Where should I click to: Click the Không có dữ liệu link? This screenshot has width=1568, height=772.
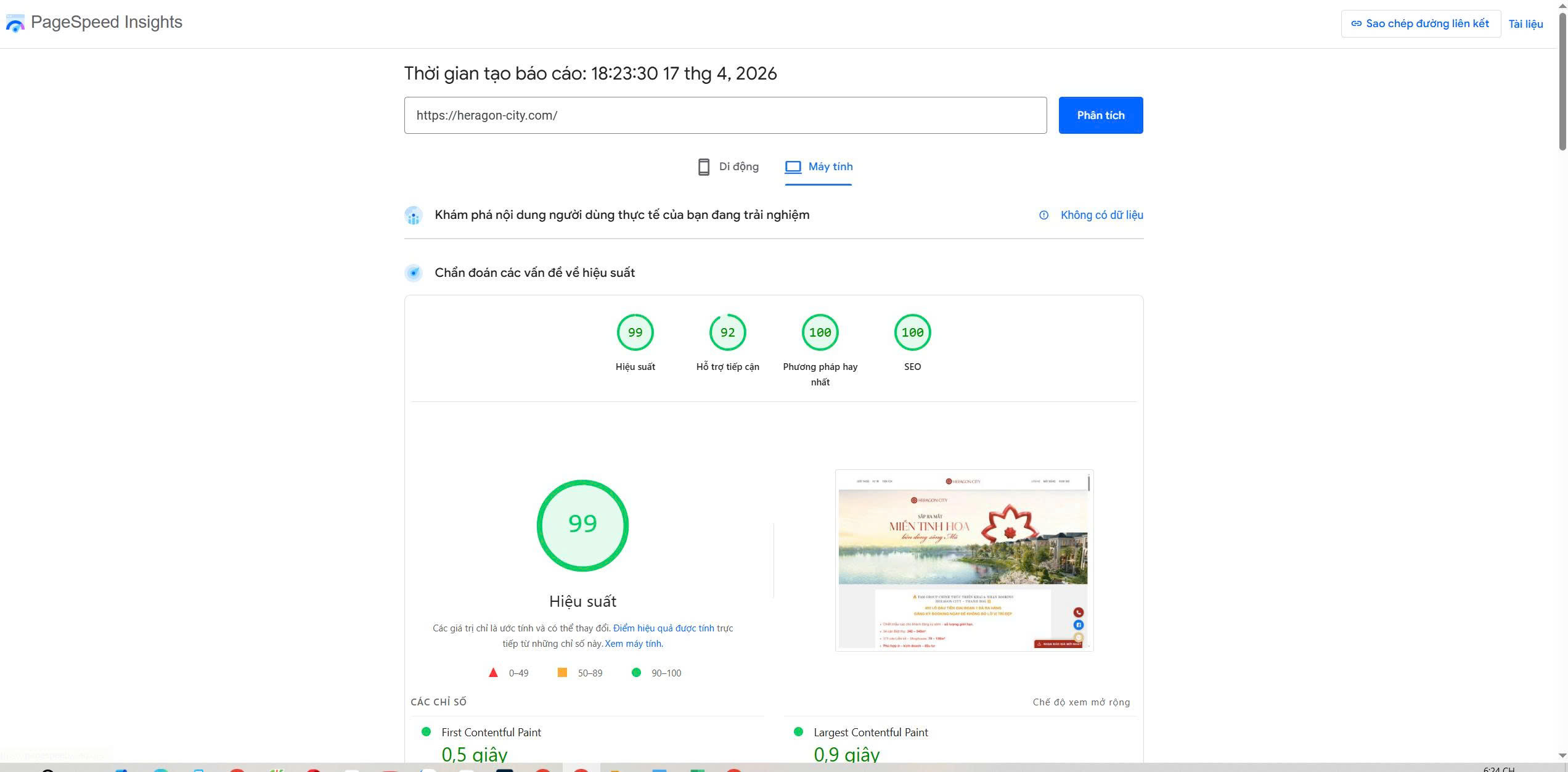1101,215
